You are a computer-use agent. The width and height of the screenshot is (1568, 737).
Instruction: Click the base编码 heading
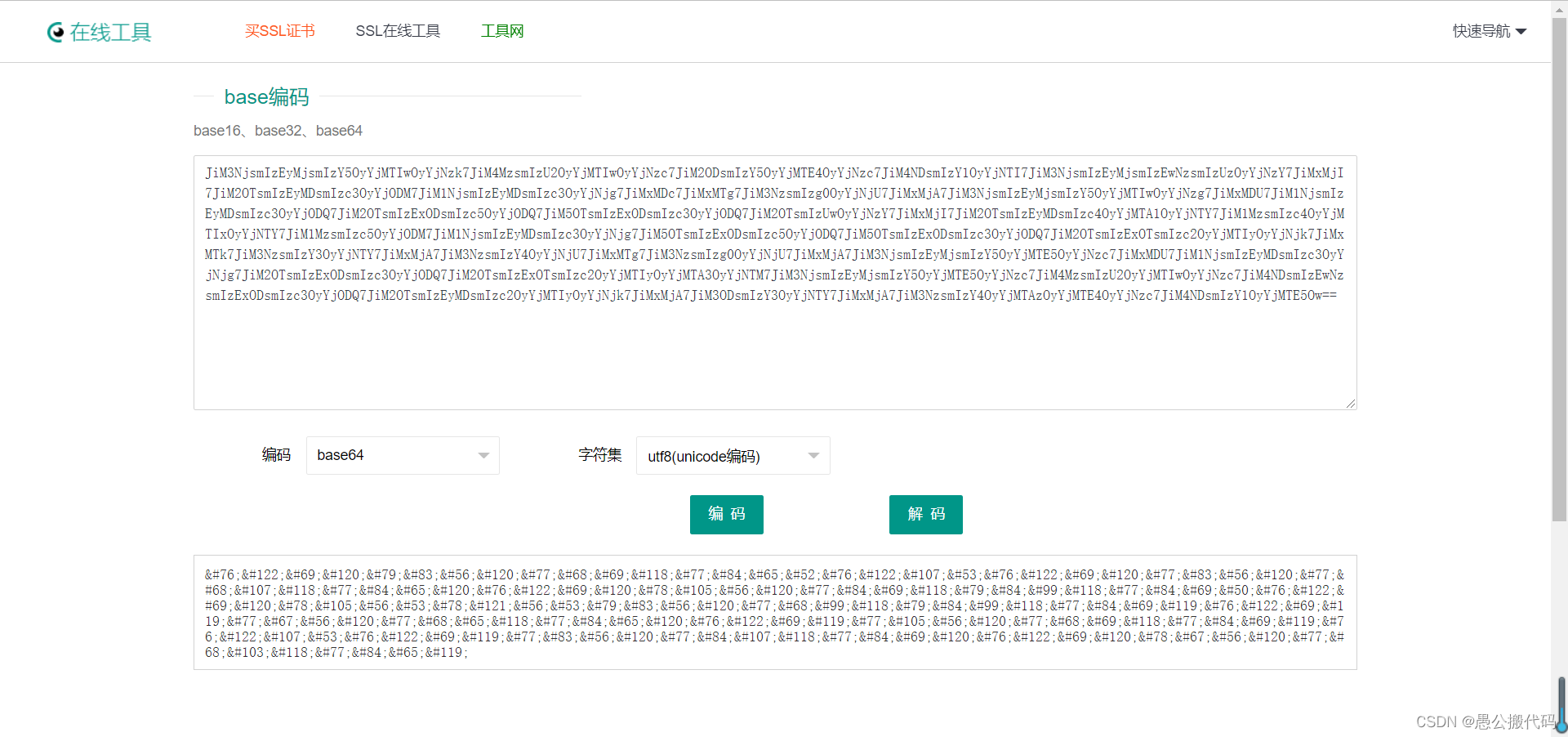(x=267, y=96)
